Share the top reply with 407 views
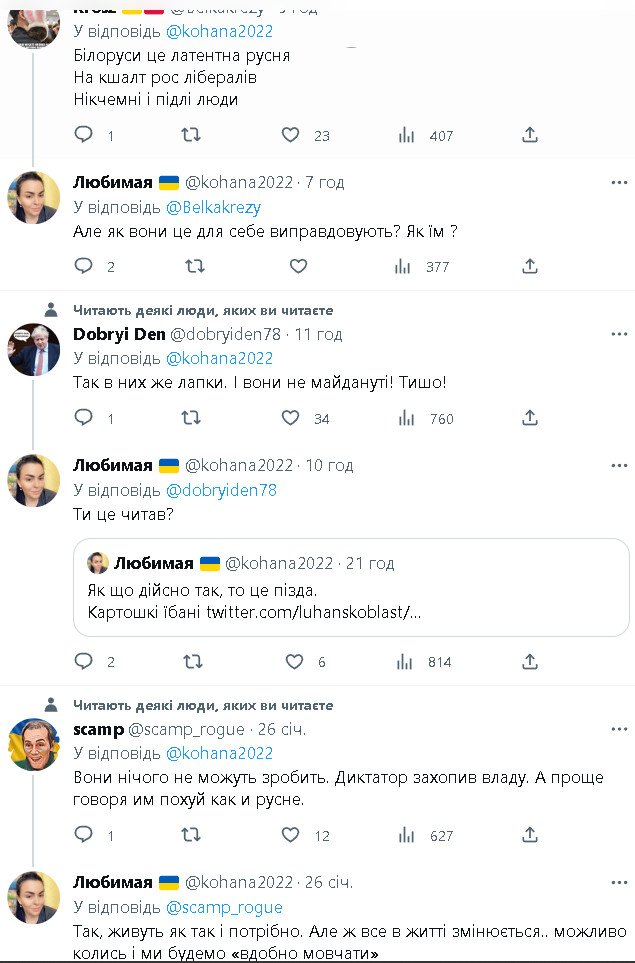The image size is (635, 963). [530, 135]
